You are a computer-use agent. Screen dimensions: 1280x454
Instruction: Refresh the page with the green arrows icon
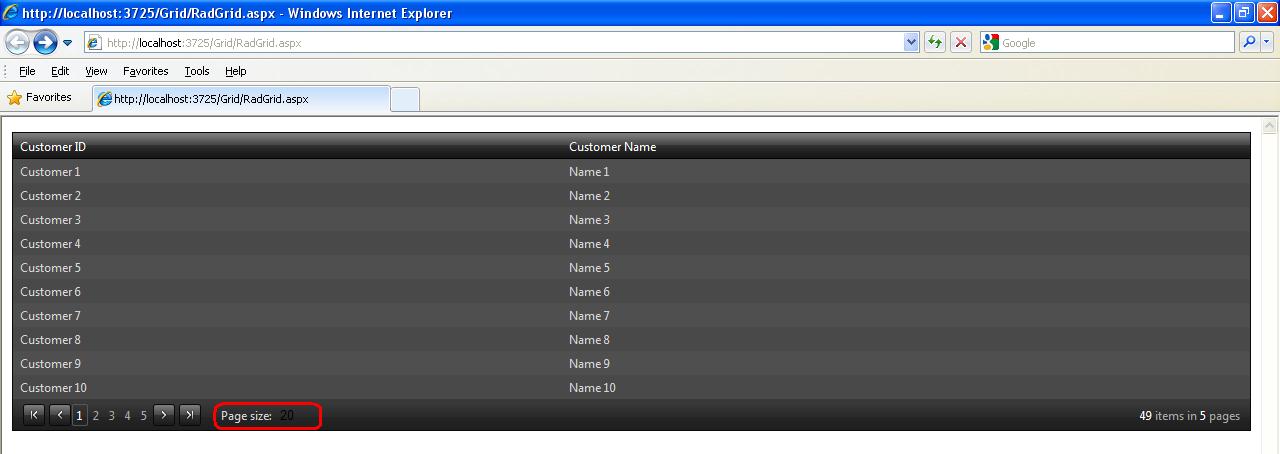(935, 43)
